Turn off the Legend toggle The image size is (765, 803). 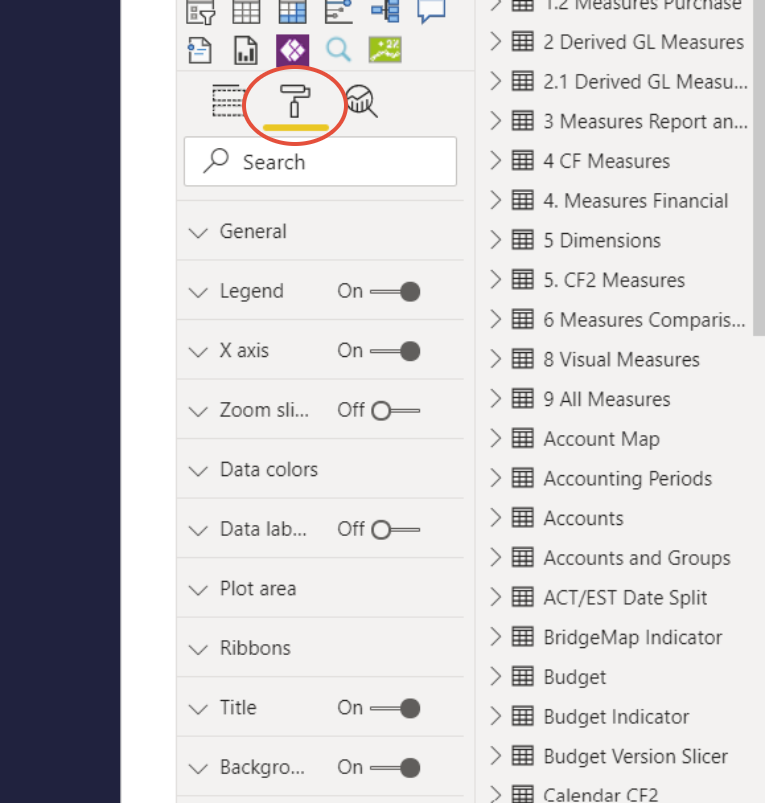pyautogui.click(x=395, y=292)
